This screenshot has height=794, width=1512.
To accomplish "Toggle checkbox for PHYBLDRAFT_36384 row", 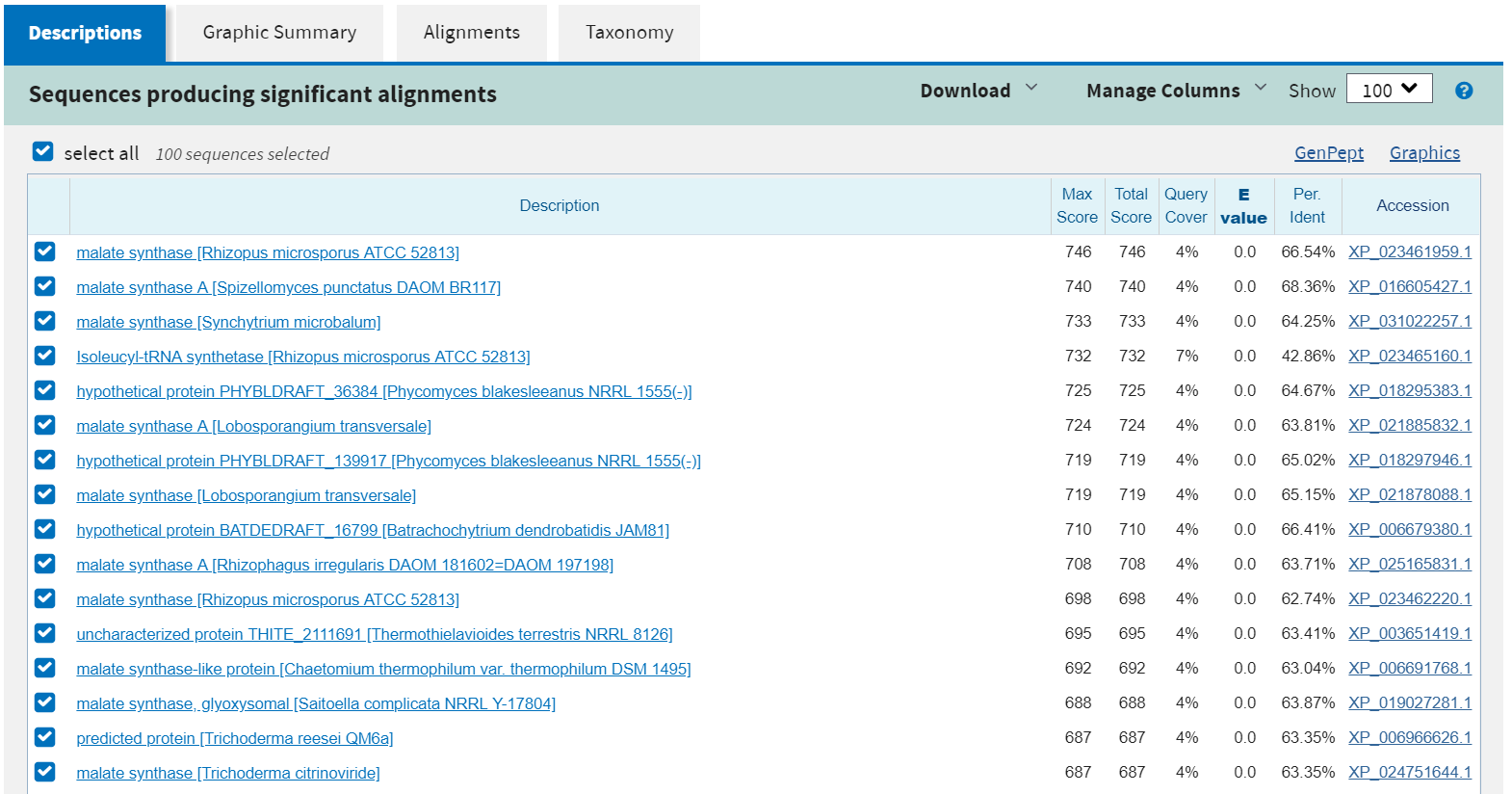I will pos(44,390).
